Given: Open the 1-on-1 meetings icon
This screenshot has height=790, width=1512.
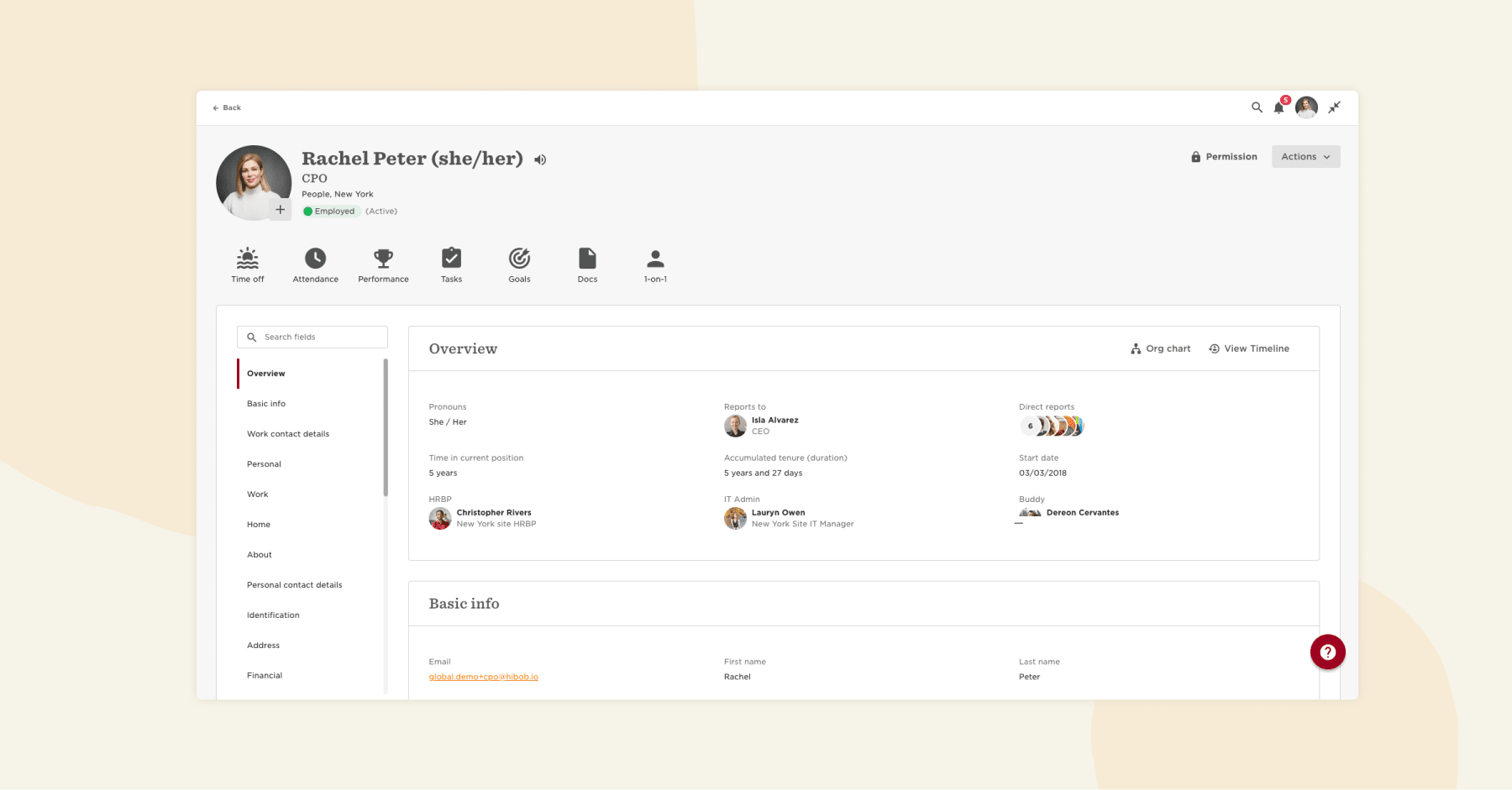Looking at the screenshot, I should pyautogui.click(x=655, y=259).
